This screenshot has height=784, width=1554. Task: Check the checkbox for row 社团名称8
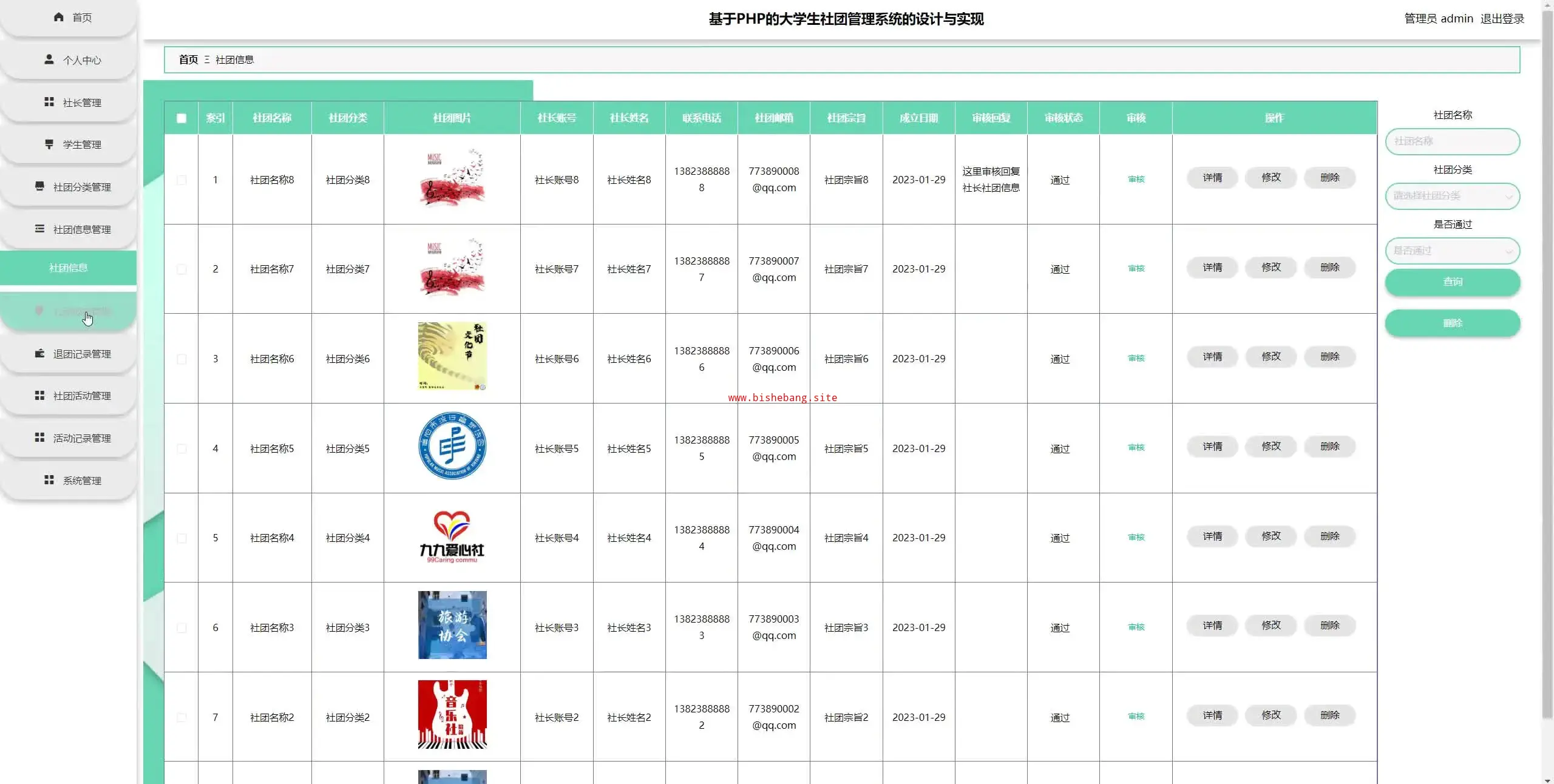(x=182, y=180)
